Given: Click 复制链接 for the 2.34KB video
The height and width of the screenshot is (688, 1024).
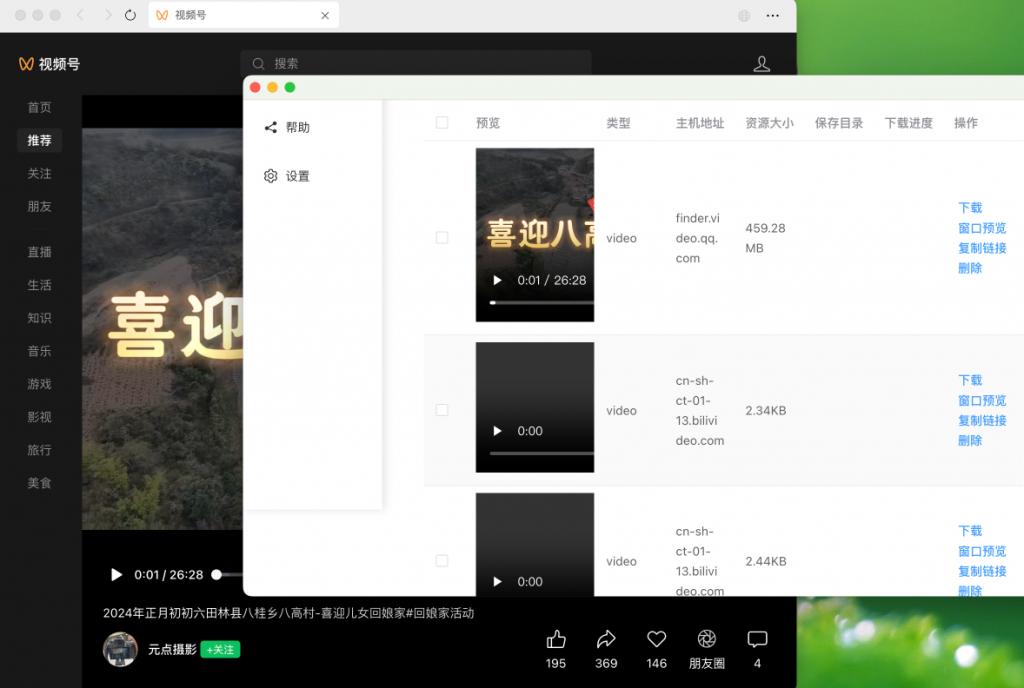Looking at the screenshot, I should [982, 421].
